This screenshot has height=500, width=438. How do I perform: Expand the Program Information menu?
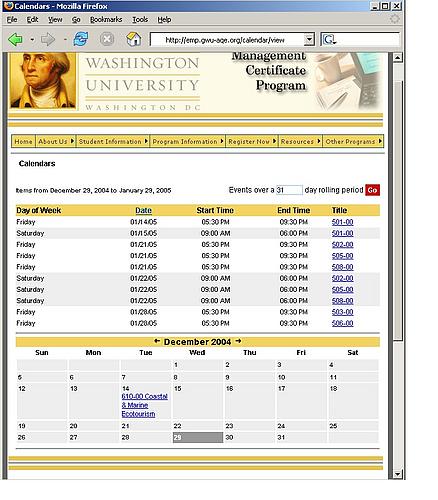click(x=188, y=141)
